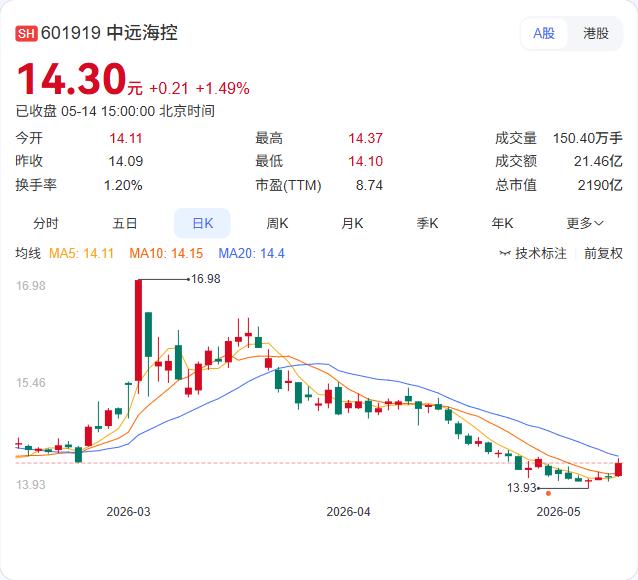Open the 前复权 adjustment selector

click(x=603, y=254)
